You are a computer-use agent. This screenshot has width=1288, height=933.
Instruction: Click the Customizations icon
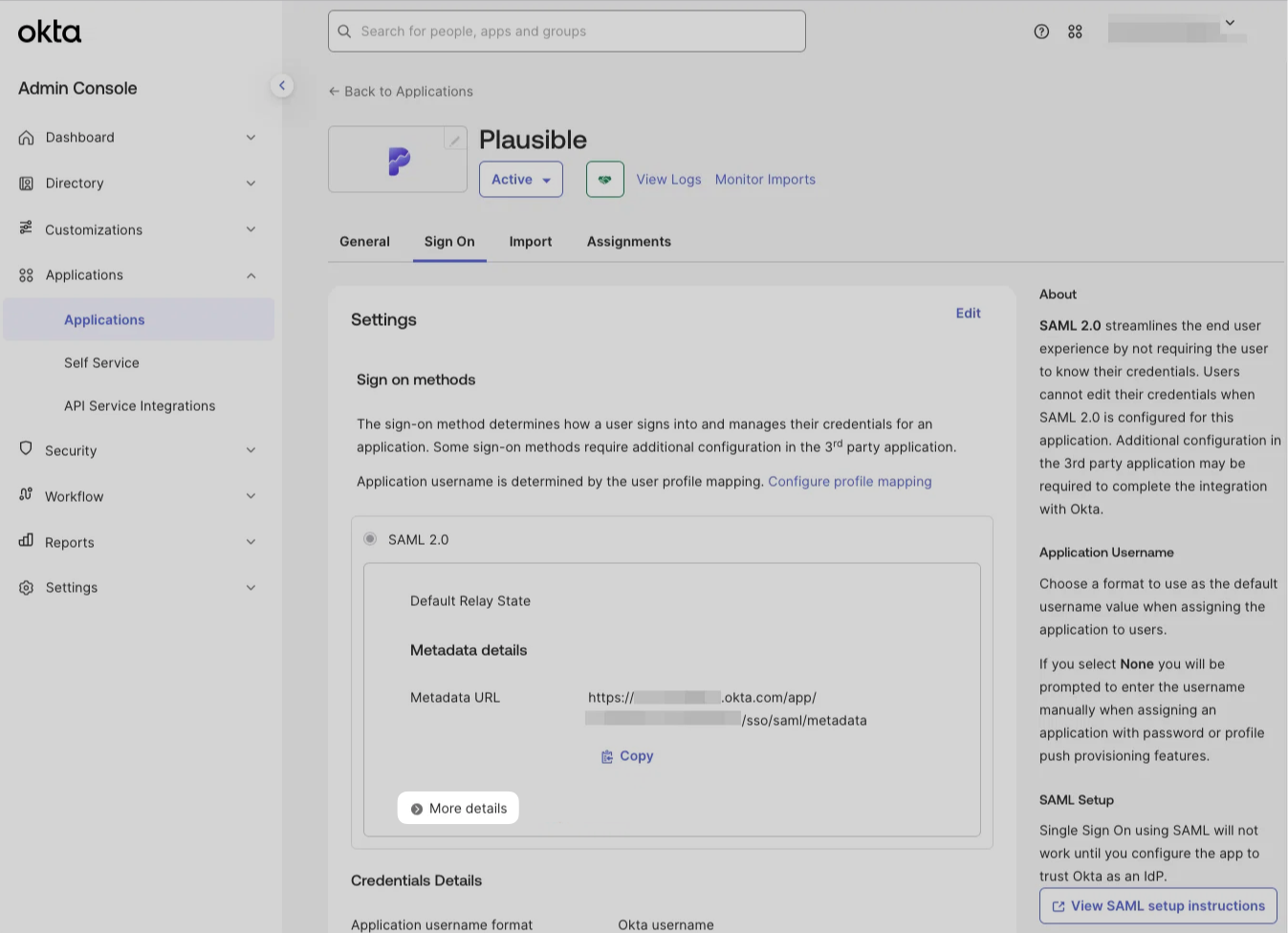[27, 228]
